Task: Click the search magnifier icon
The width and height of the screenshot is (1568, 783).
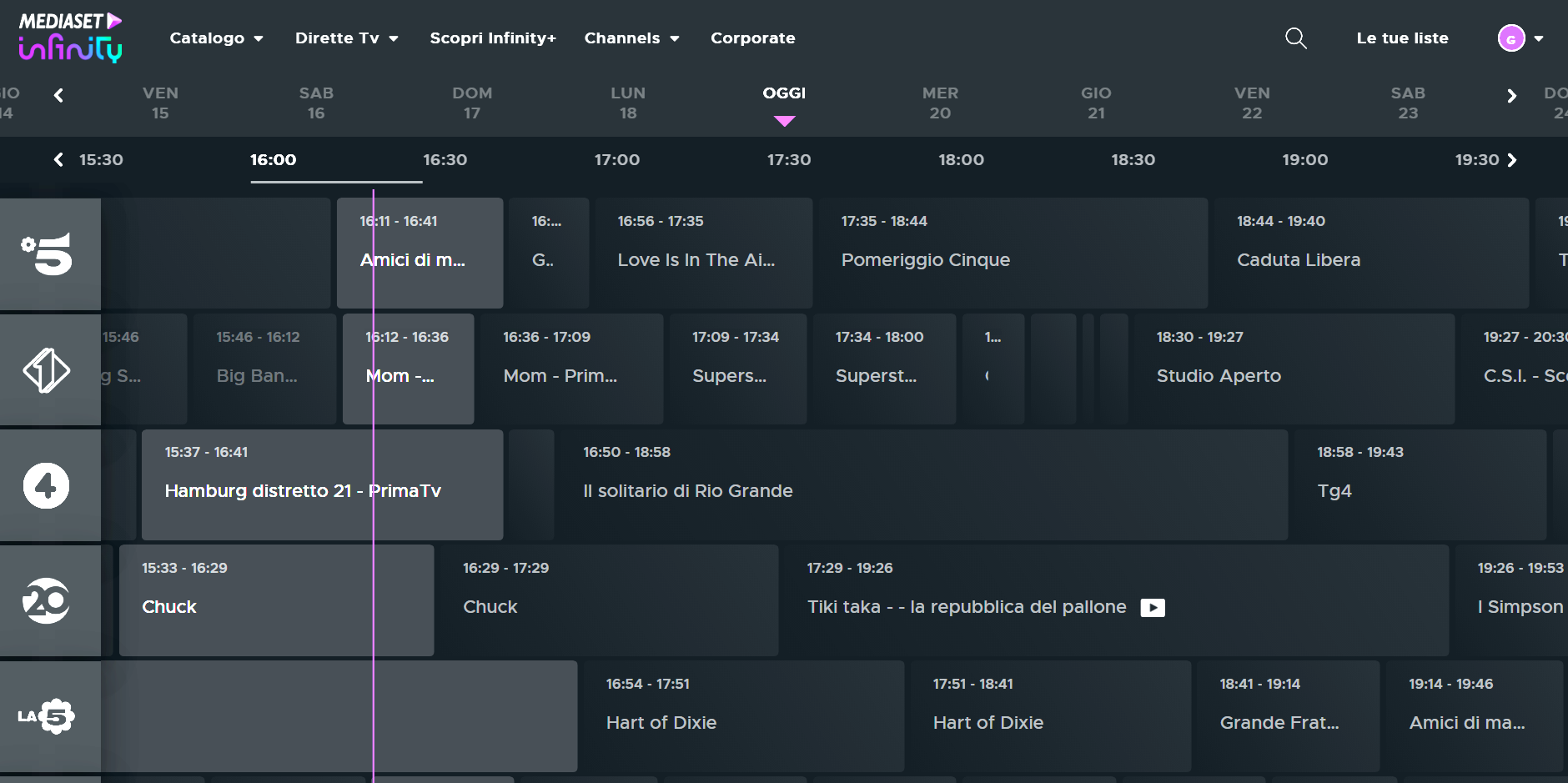Action: (x=1295, y=38)
